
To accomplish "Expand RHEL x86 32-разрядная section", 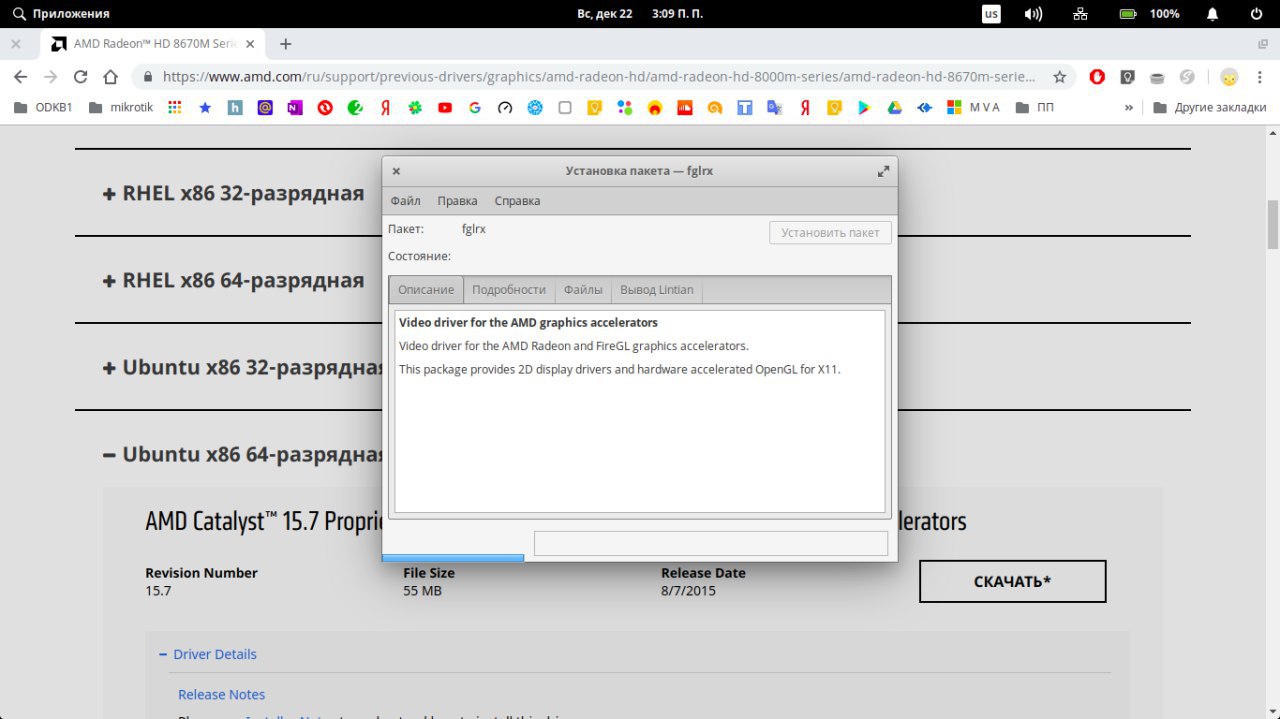I will pos(233,193).
